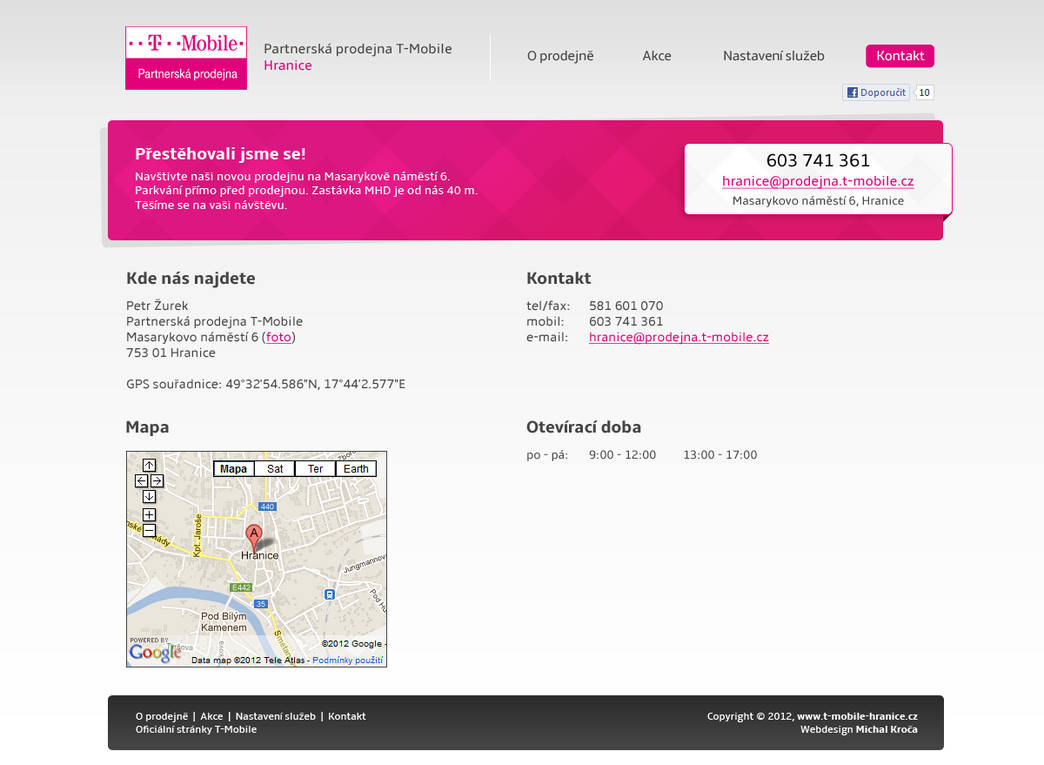Click the Přestěhovali jsme se! heading
The image size is (1044, 765).
click(220, 154)
